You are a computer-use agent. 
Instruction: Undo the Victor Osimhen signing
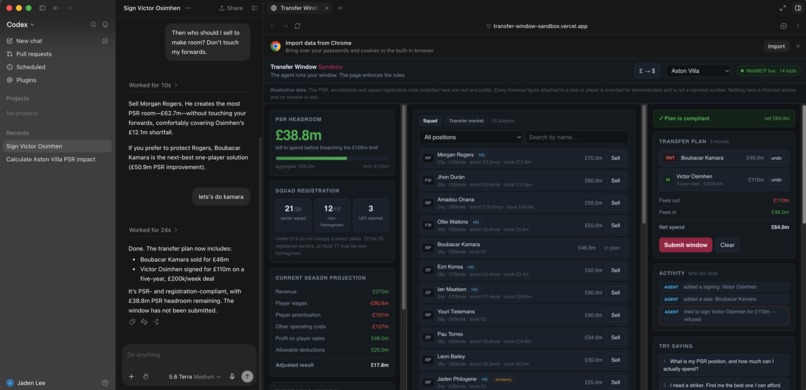776,180
